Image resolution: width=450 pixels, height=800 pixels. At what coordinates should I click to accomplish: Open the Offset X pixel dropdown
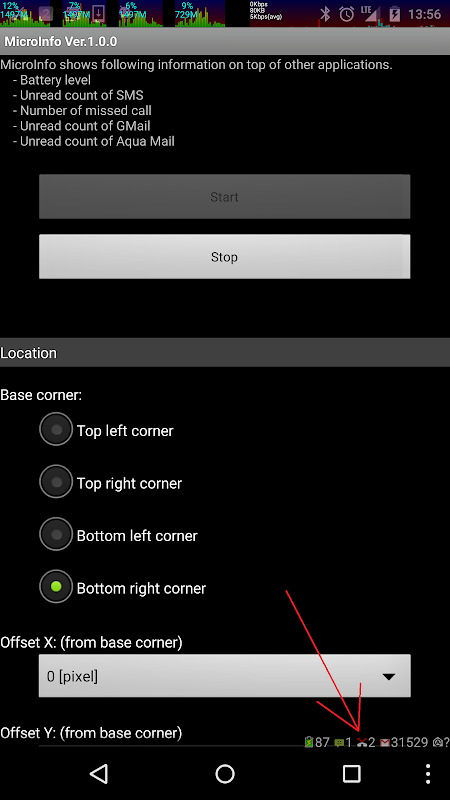tap(224, 676)
